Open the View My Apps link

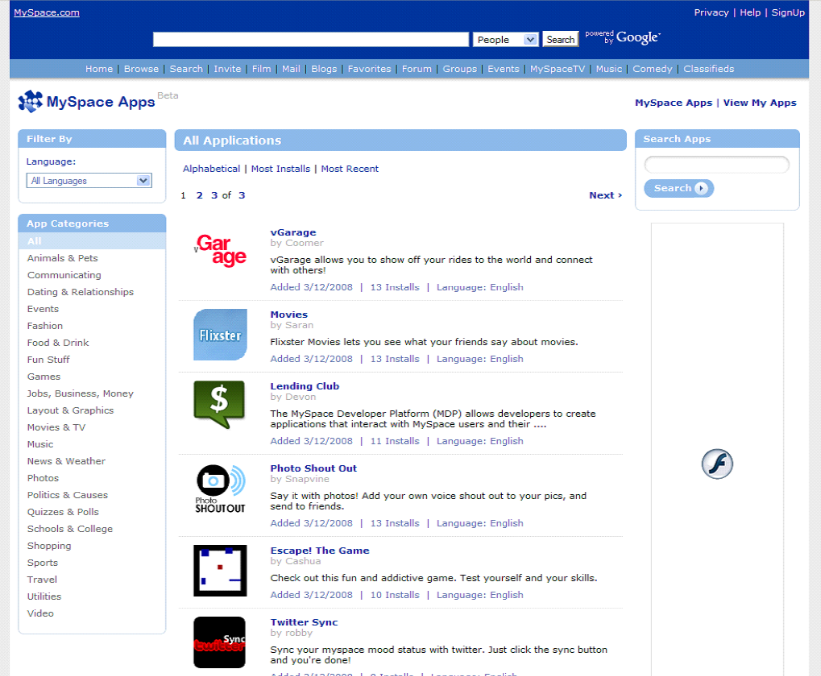click(760, 103)
